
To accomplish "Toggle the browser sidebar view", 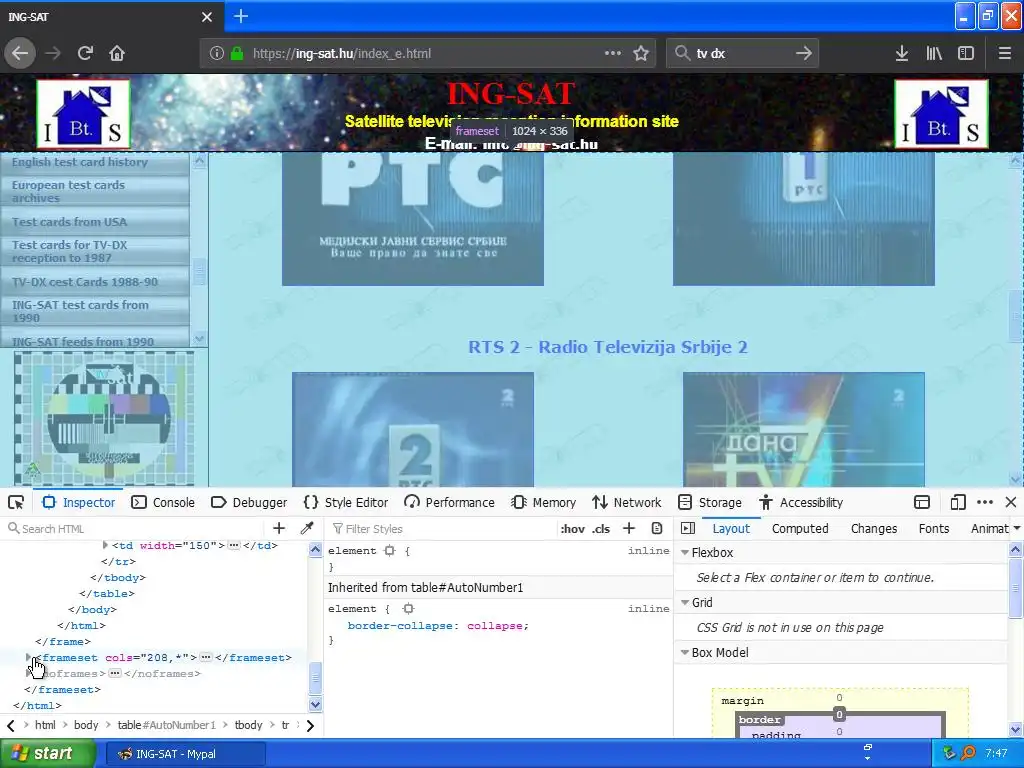I will pos(966,54).
